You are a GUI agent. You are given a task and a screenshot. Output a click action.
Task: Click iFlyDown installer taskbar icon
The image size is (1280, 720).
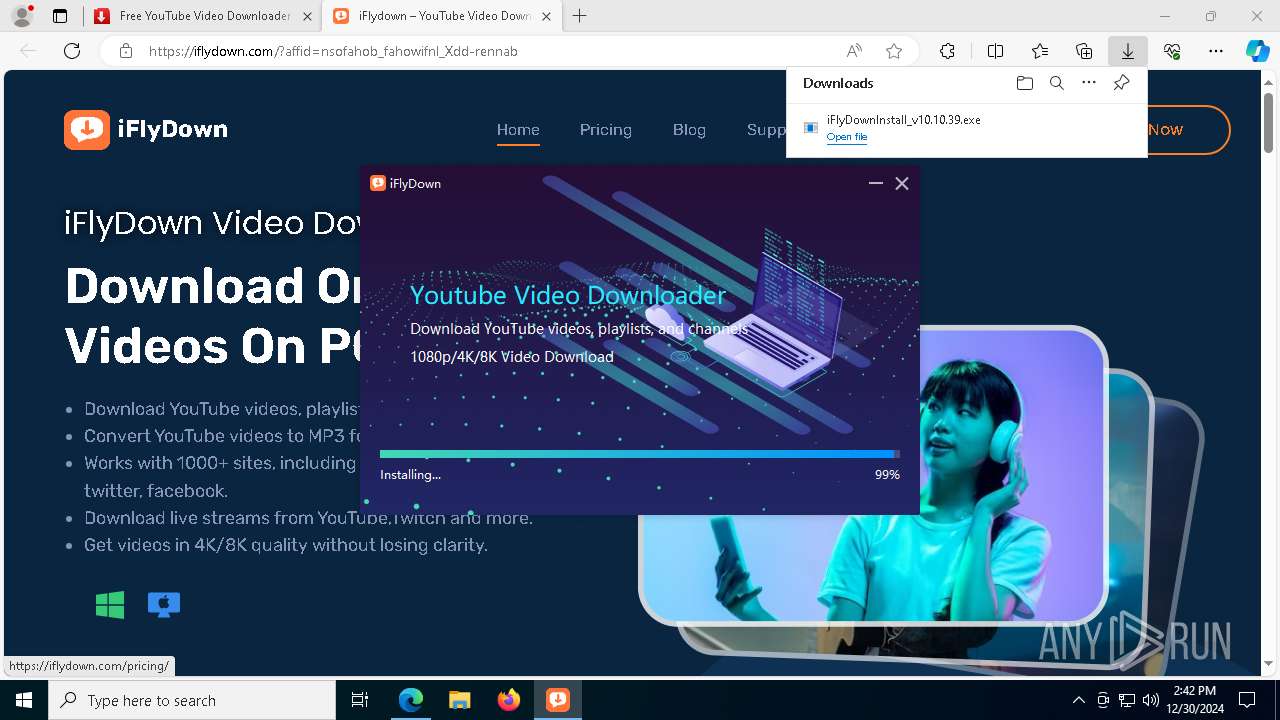tap(558, 700)
